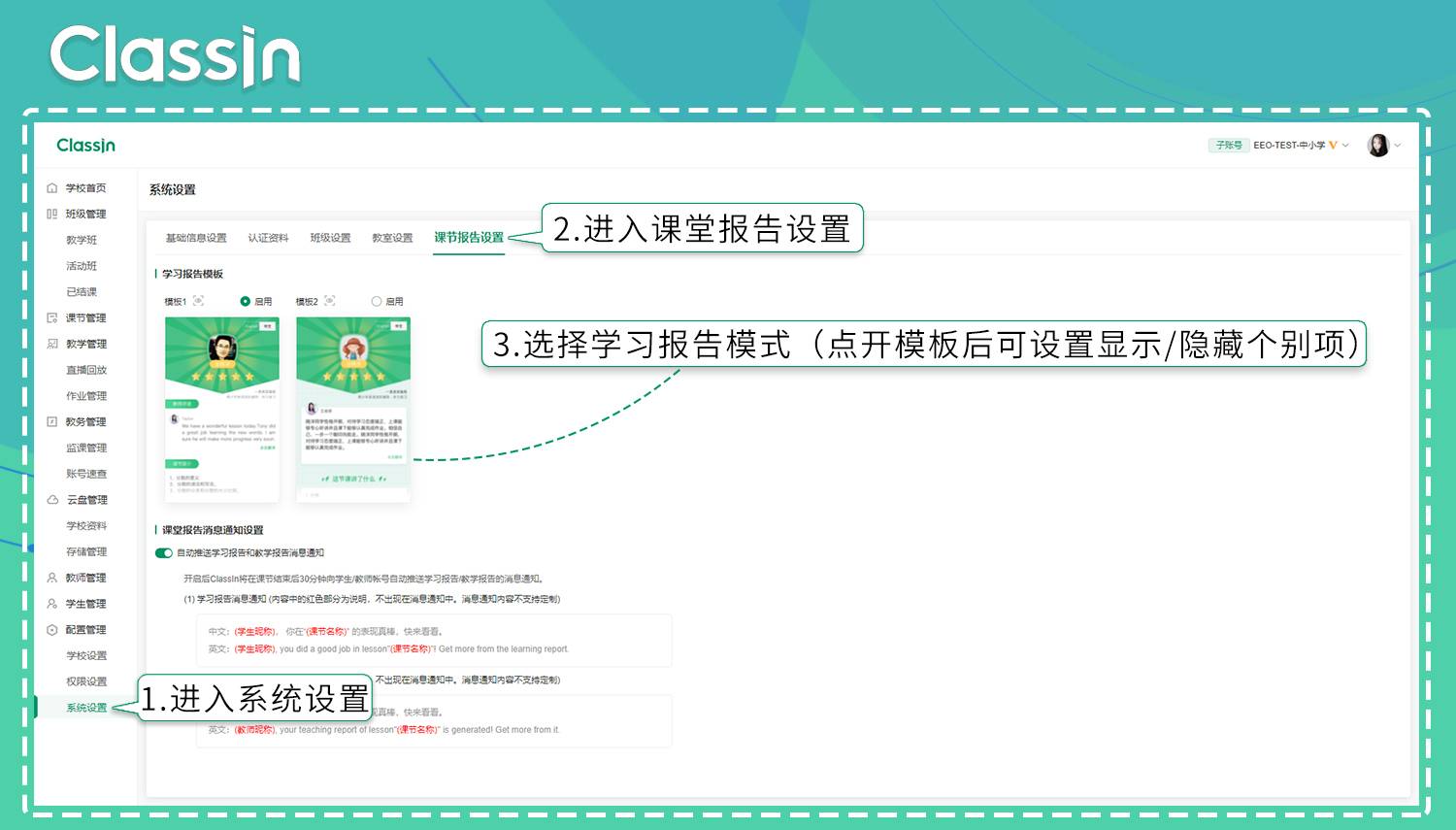Click the 学校首页 home icon
This screenshot has width=1456, height=830.
(52, 188)
